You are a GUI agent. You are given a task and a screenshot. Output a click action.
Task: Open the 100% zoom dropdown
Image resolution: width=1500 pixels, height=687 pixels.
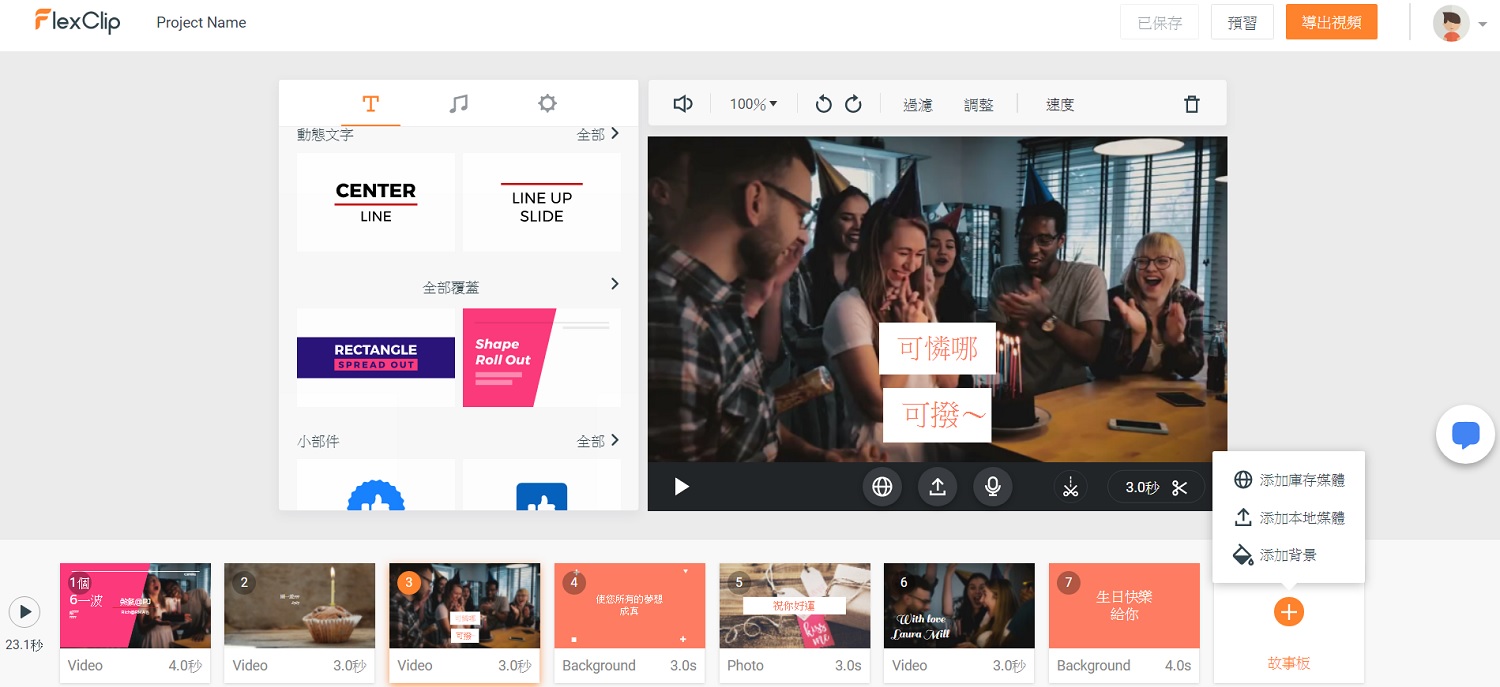click(753, 104)
